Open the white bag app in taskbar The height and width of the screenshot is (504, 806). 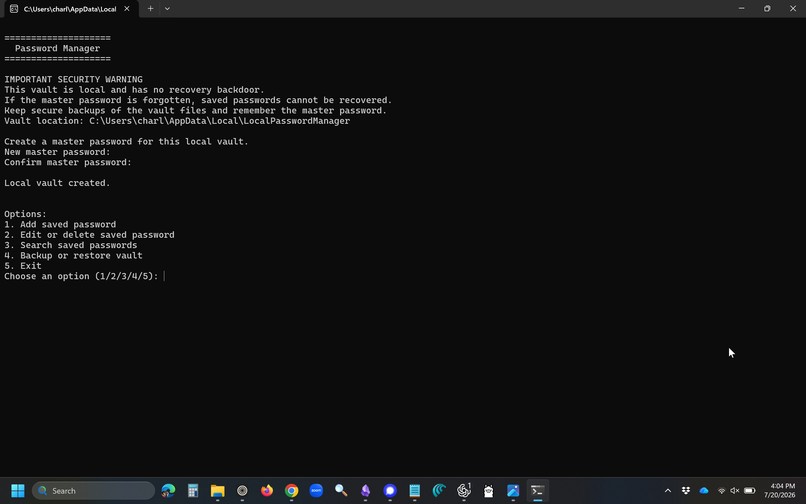click(x=488, y=491)
